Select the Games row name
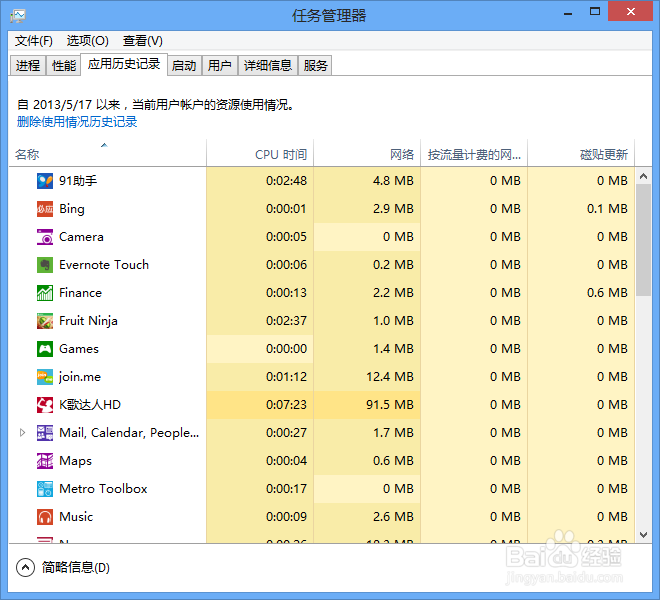Image resolution: width=660 pixels, height=600 pixels. coord(79,349)
